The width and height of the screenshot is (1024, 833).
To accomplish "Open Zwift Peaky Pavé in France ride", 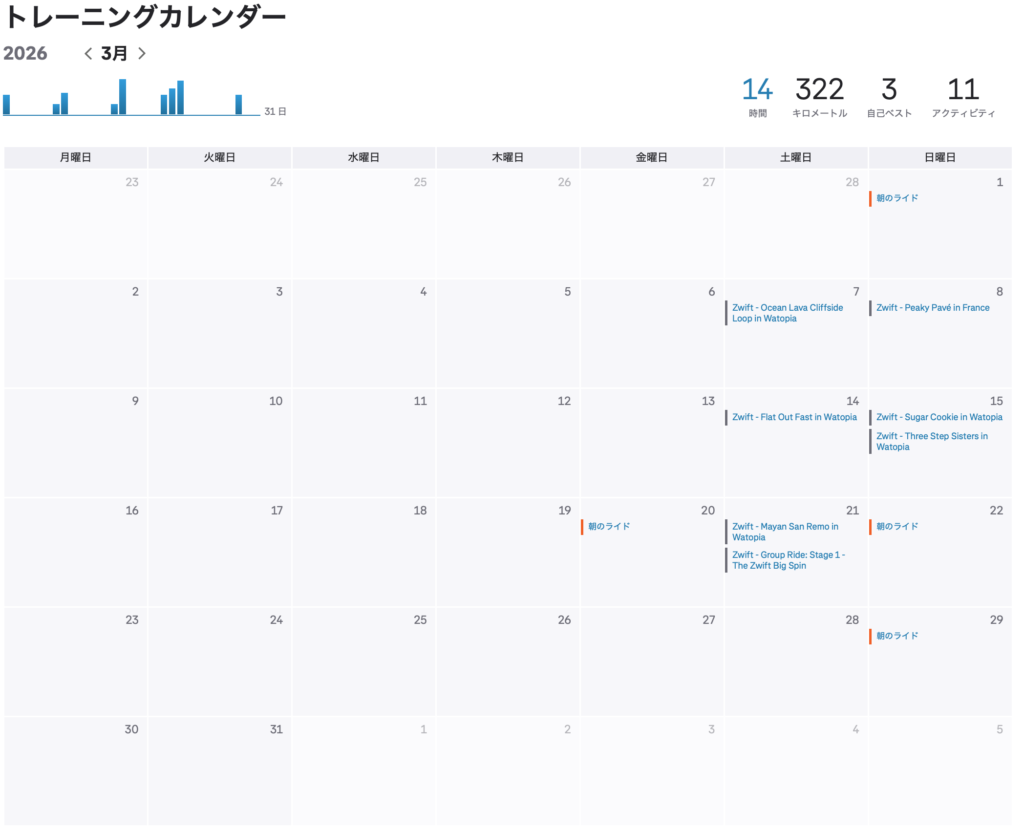I will click(932, 308).
